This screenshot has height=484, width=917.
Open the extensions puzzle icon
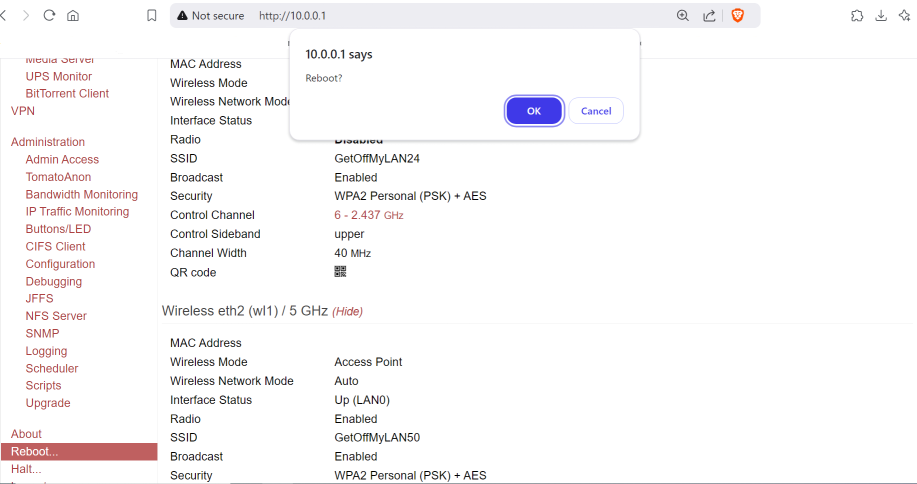point(857,16)
